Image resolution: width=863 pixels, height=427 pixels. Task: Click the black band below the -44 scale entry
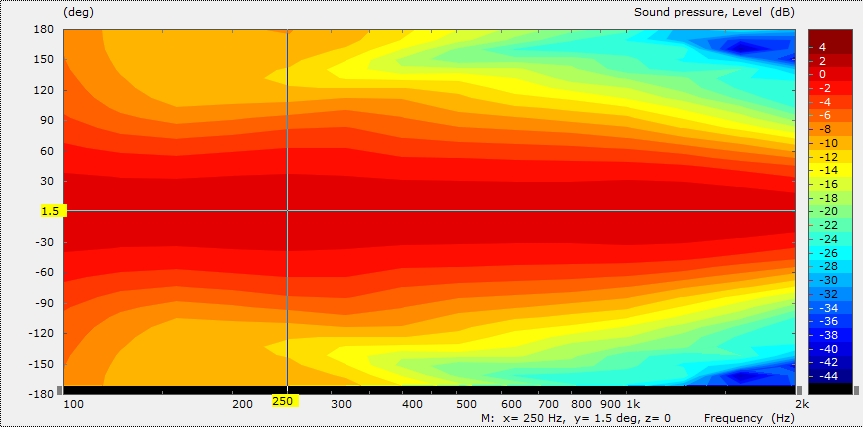pos(829,388)
